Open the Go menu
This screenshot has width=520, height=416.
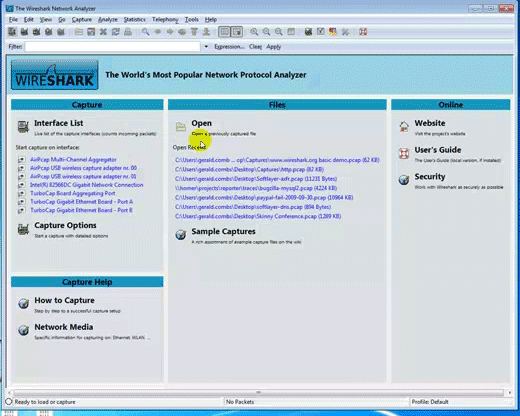click(62, 19)
